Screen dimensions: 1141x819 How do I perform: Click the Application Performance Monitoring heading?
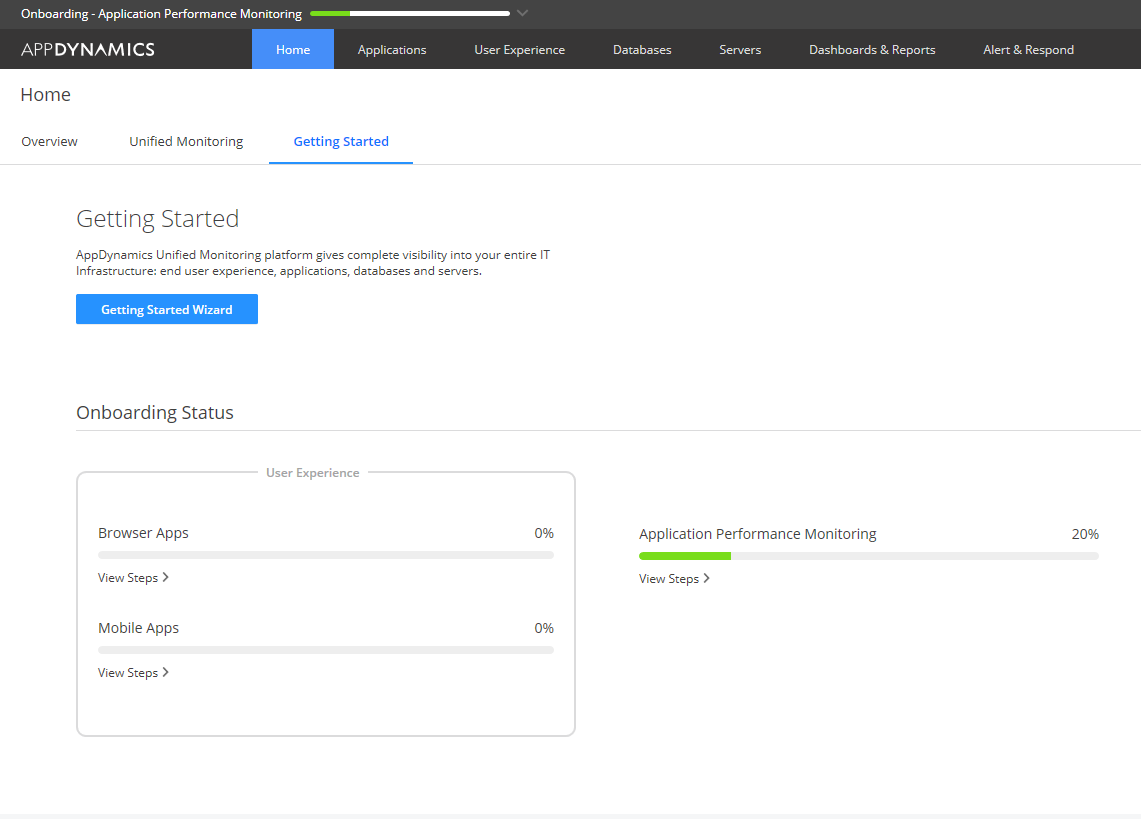pyautogui.click(x=758, y=534)
